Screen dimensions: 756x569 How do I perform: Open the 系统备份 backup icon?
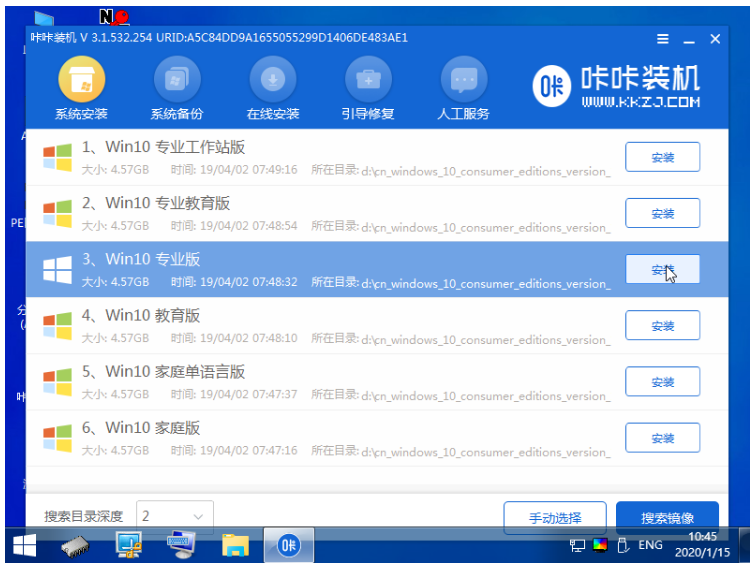pyautogui.click(x=176, y=88)
